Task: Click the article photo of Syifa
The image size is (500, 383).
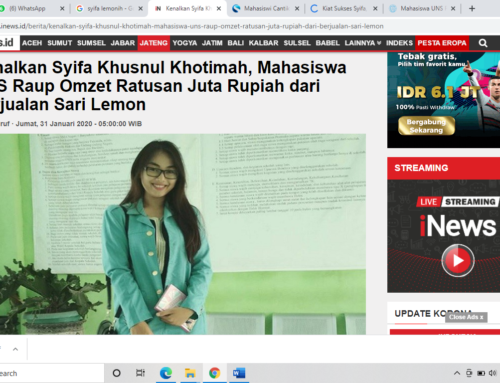Action: [183, 234]
